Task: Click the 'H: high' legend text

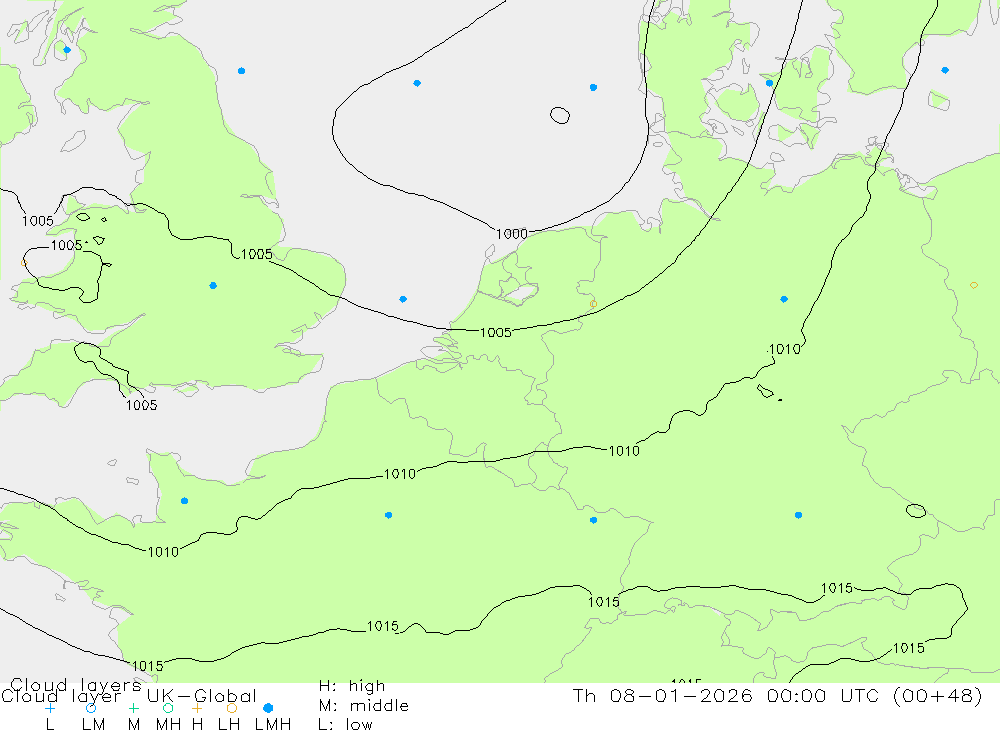Action: (x=352, y=686)
